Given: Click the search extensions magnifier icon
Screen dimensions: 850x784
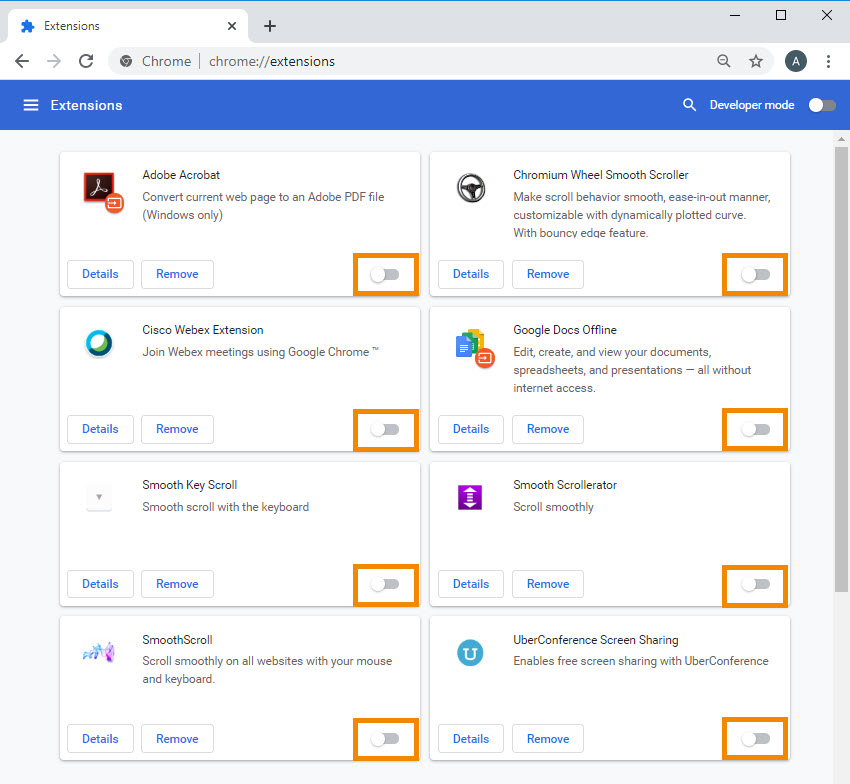Looking at the screenshot, I should click(x=689, y=105).
